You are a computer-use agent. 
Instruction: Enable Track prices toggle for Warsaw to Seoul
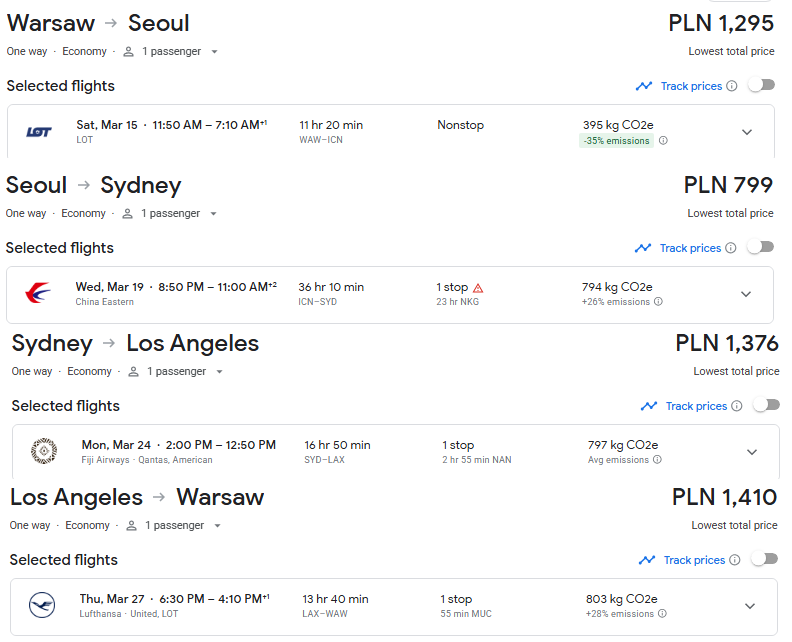coord(762,85)
